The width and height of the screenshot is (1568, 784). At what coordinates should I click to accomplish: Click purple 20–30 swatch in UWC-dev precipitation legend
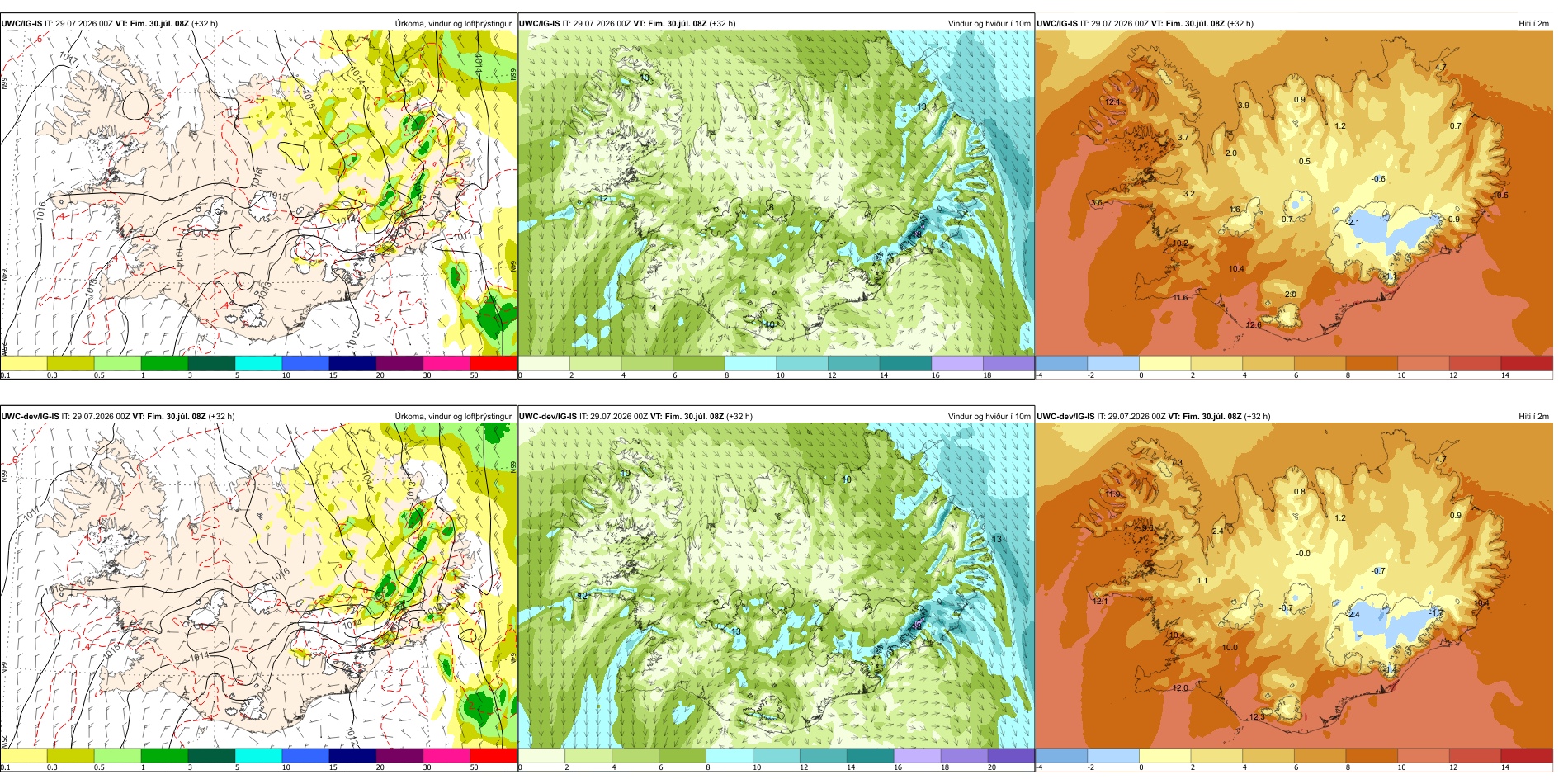[x=399, y=755]
